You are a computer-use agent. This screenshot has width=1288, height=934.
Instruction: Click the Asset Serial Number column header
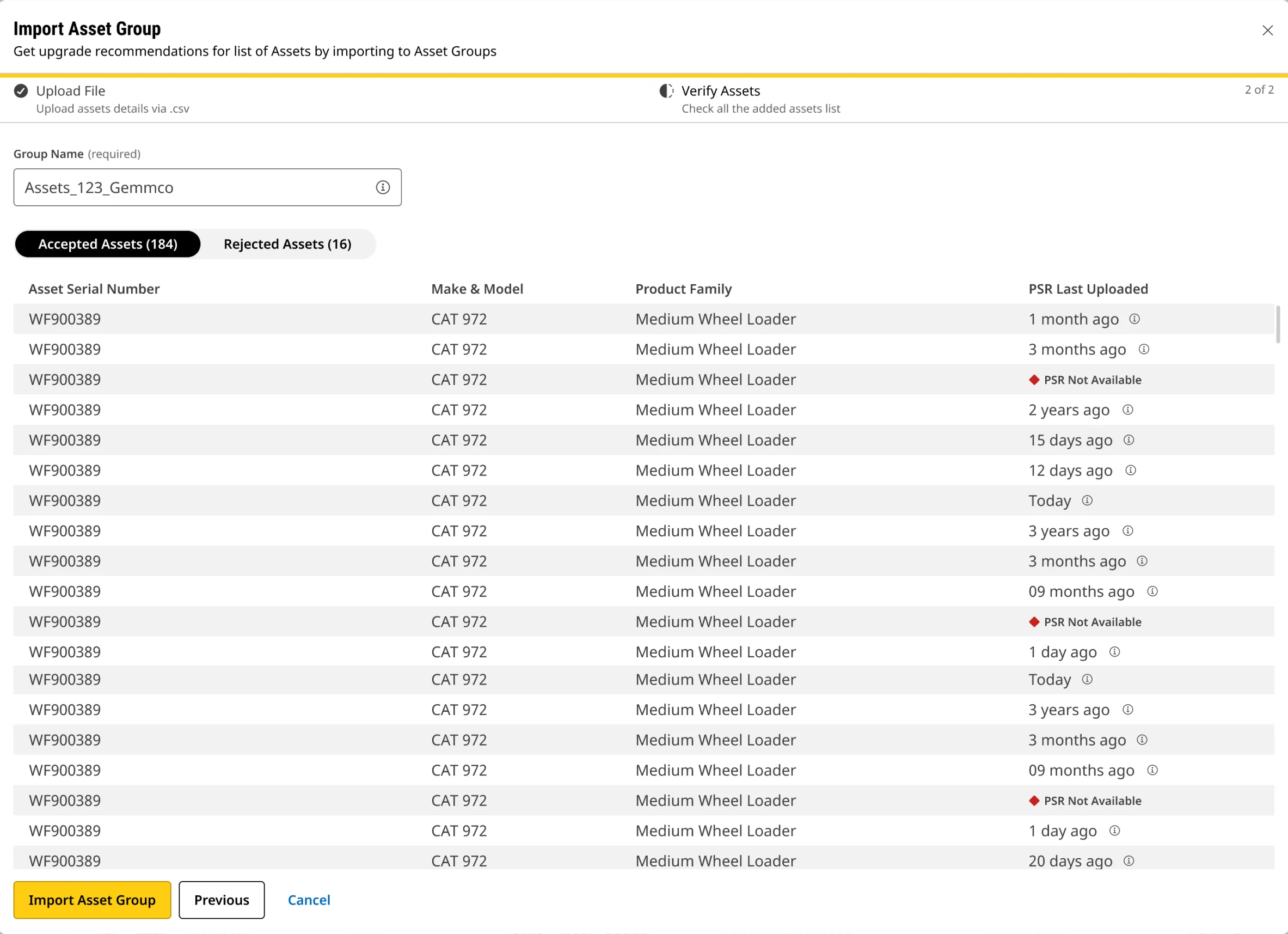(94, 289)
